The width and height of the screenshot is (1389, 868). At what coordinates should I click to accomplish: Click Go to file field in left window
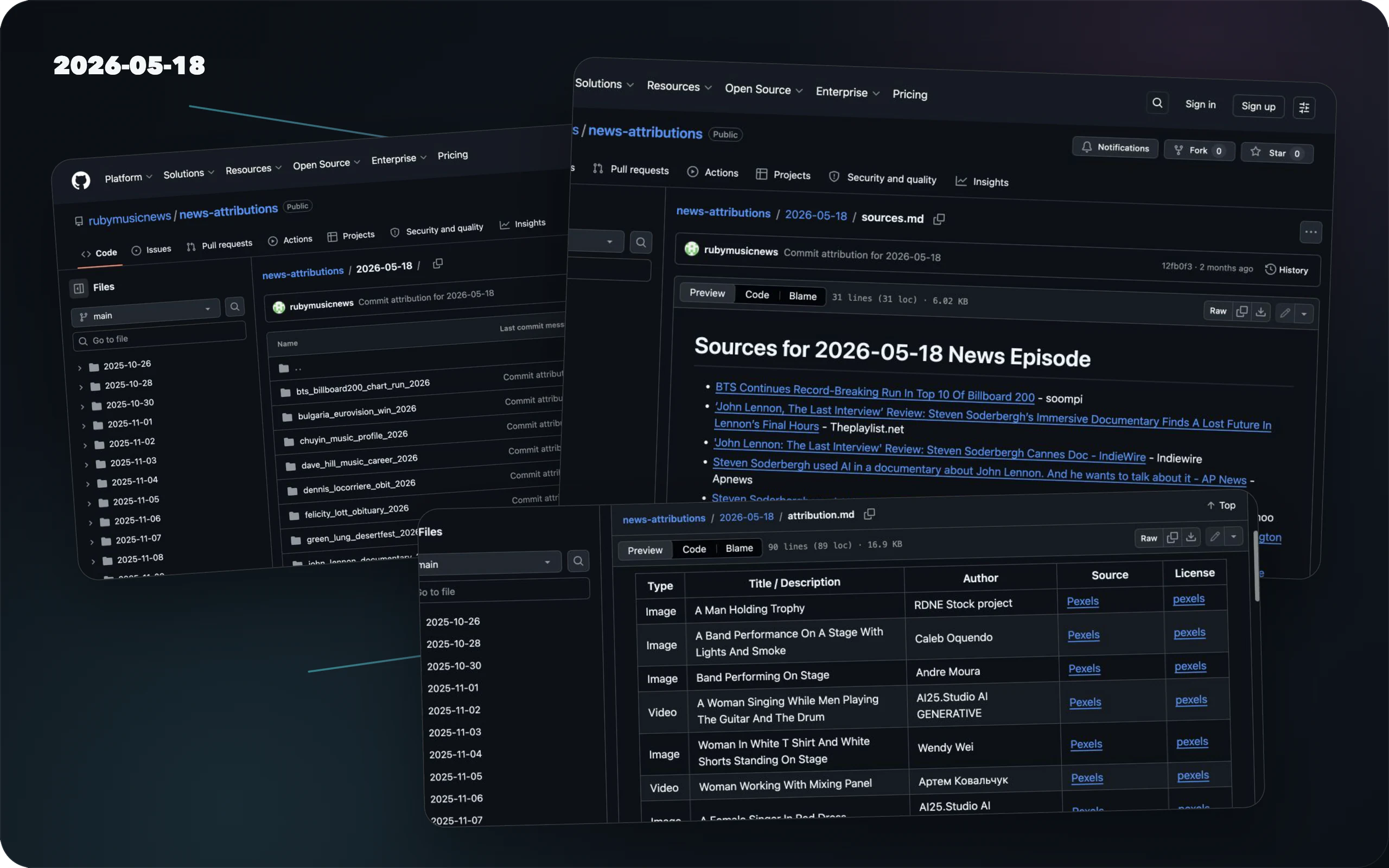160,335
